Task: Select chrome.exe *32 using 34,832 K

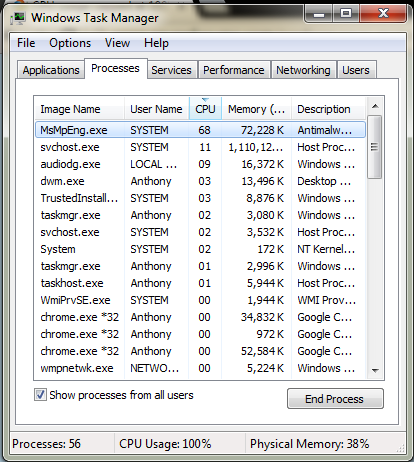Action: point(200,317)
